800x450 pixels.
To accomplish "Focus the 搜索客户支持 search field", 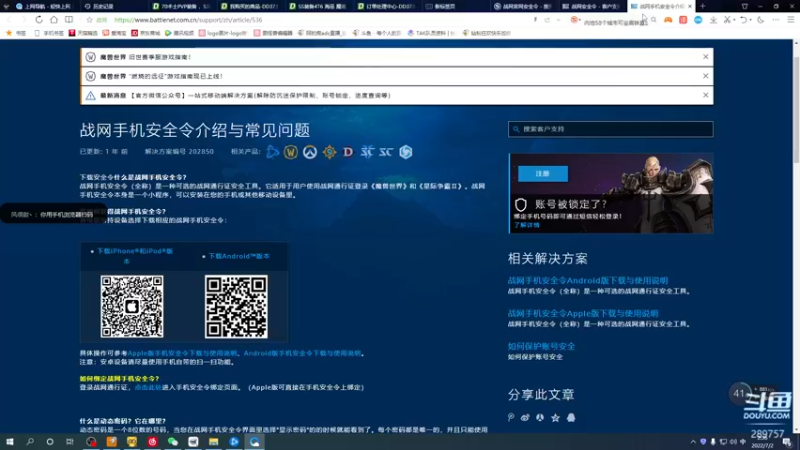I will click(610, 129).
